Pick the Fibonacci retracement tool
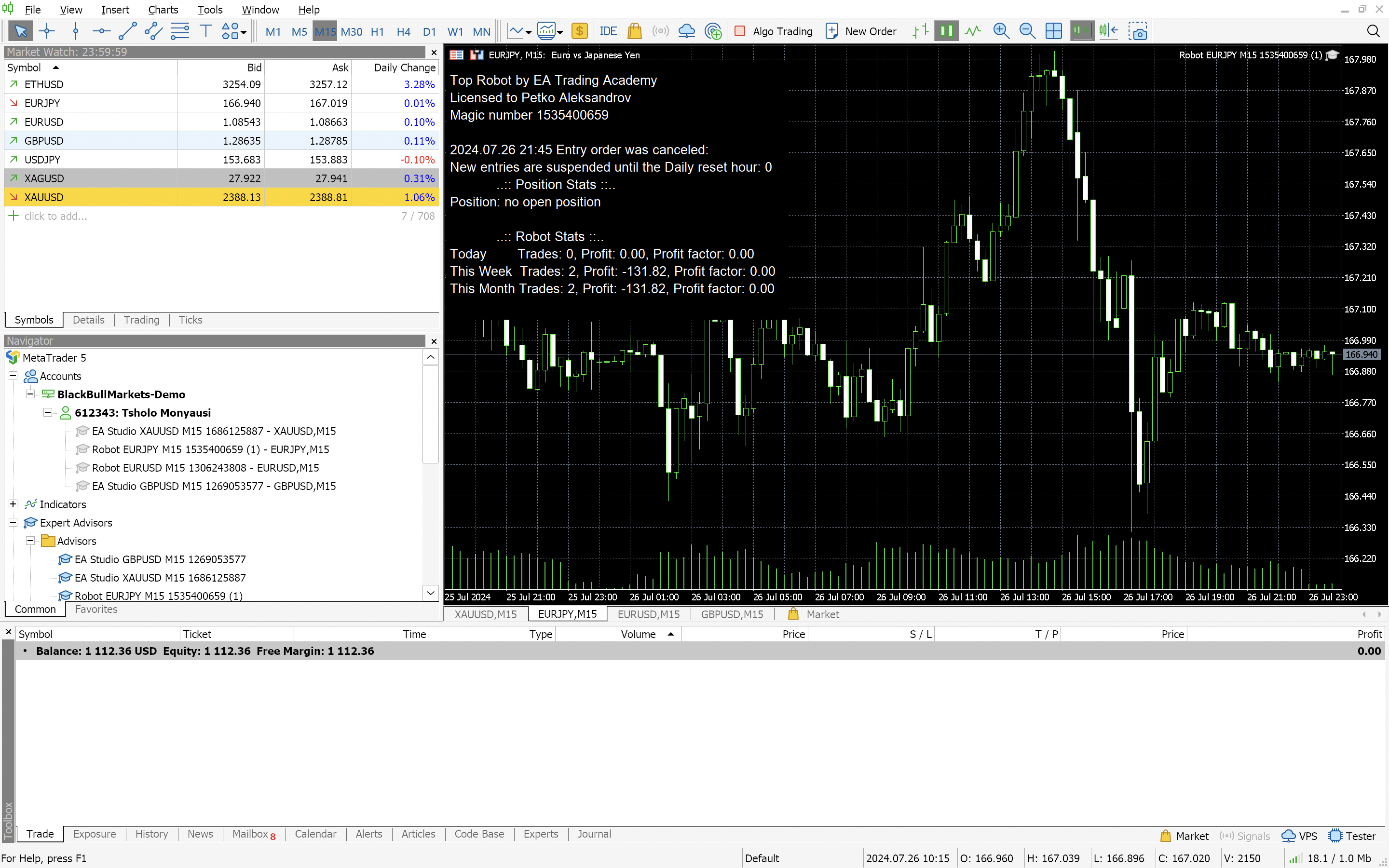This screenshot has height=868, width=1389. [x=179, y=31]
